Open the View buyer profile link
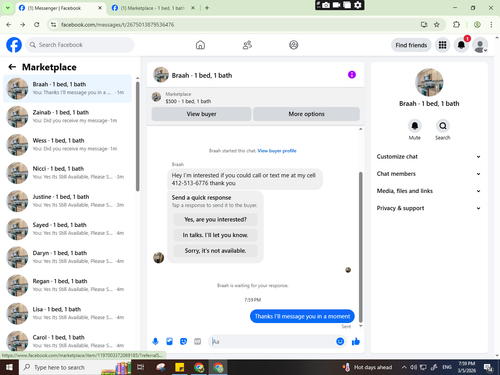The height and width of the screenshot is (375, 500). 277,151
